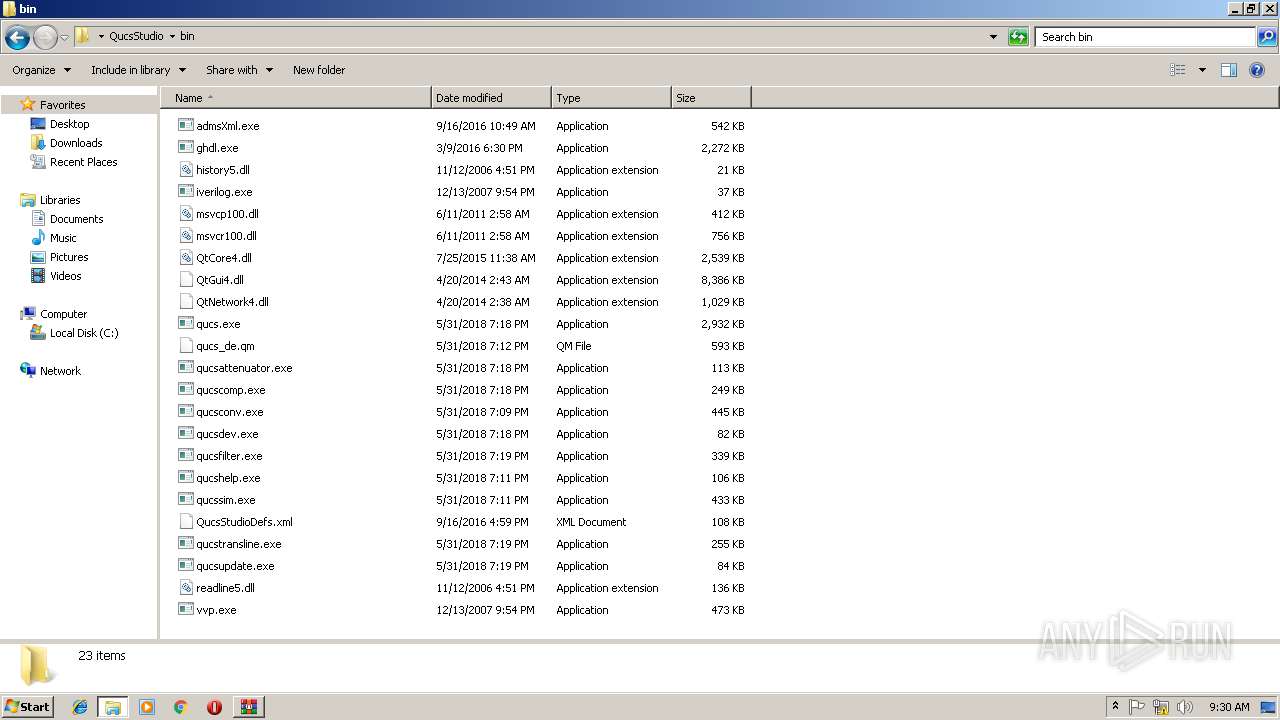
Task: Select the qucstransline.exe file name
Action: (x=239, y=544)
